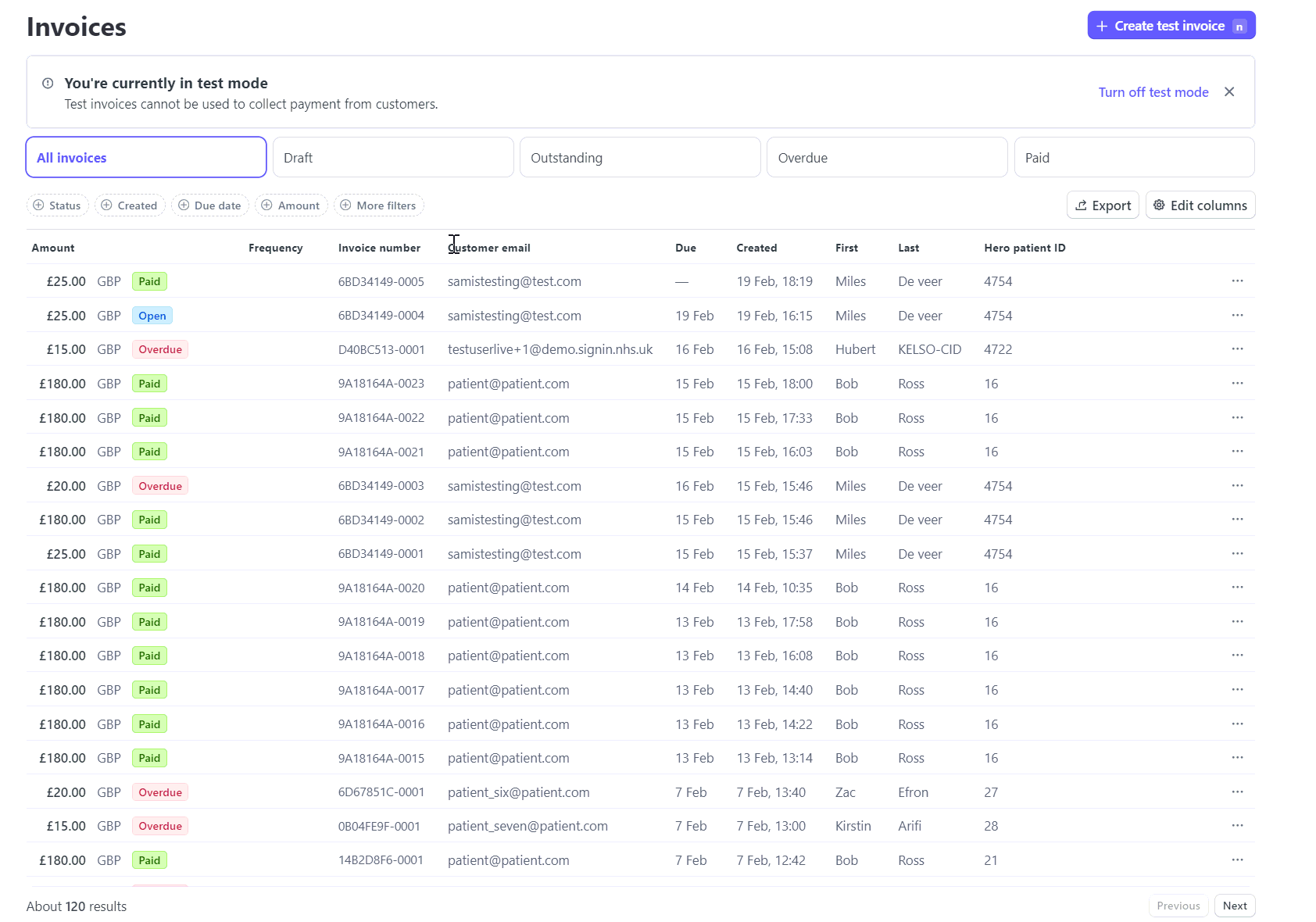1316x922 pixels.
Task: Click ellipsis for invoice 14B2D8F6-0001
Action: 1237,860
